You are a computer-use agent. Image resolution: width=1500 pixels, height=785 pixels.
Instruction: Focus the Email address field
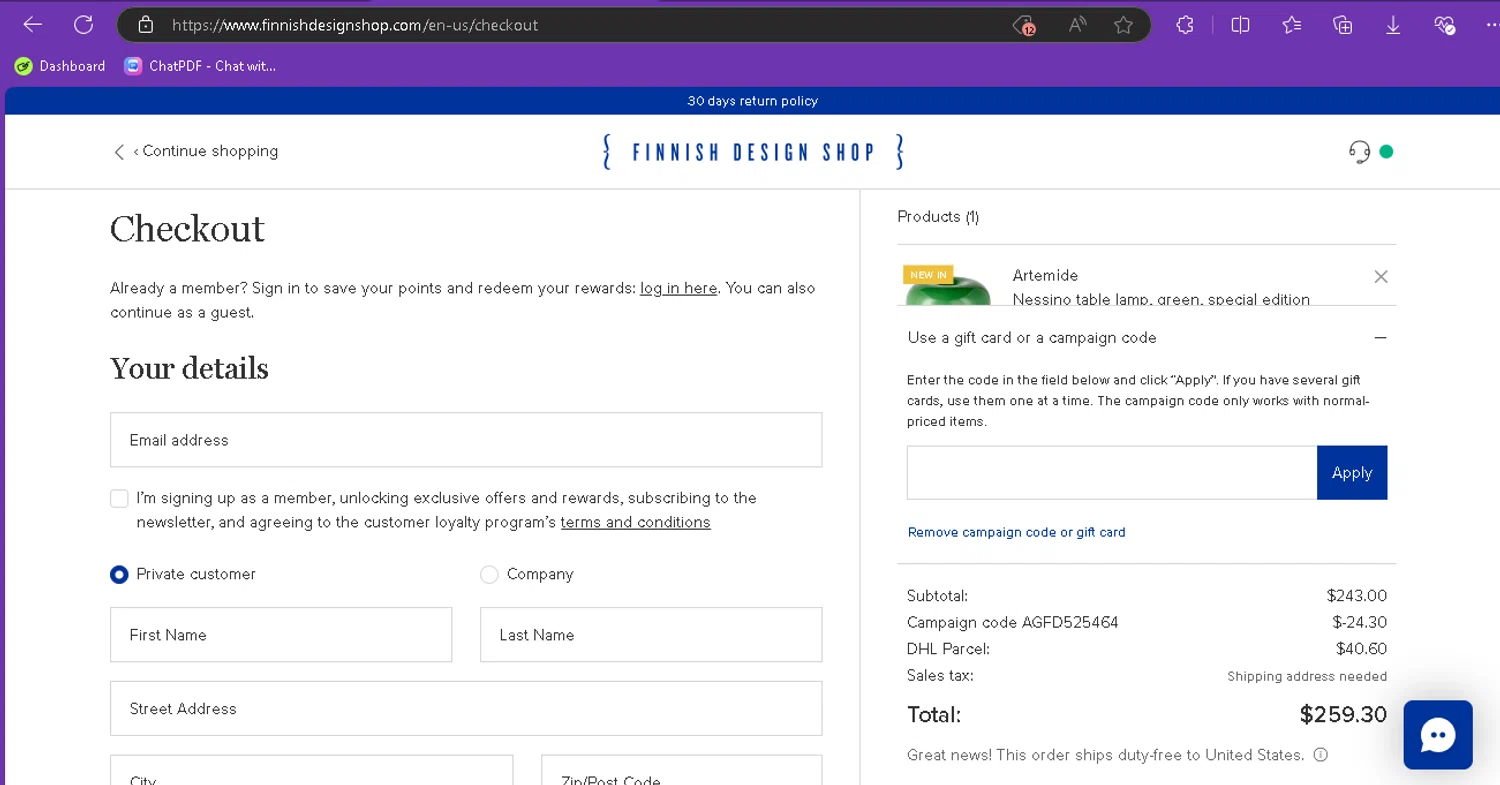pyautogui.click(x=466, y=440)
